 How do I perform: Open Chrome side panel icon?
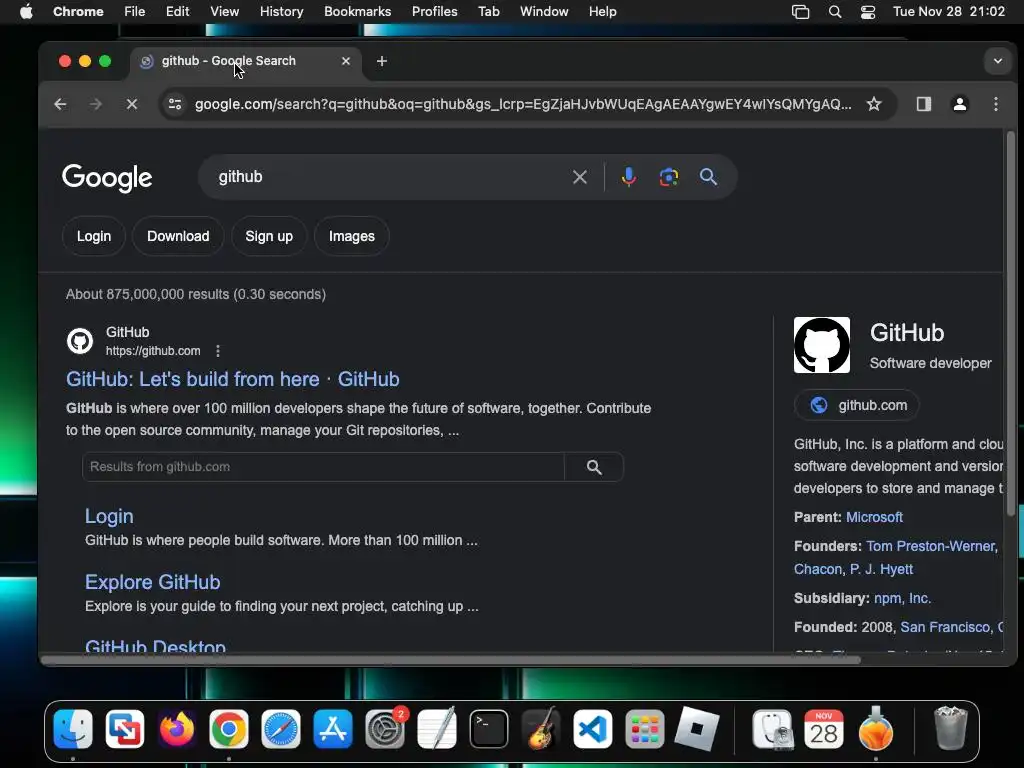point(923,104)
